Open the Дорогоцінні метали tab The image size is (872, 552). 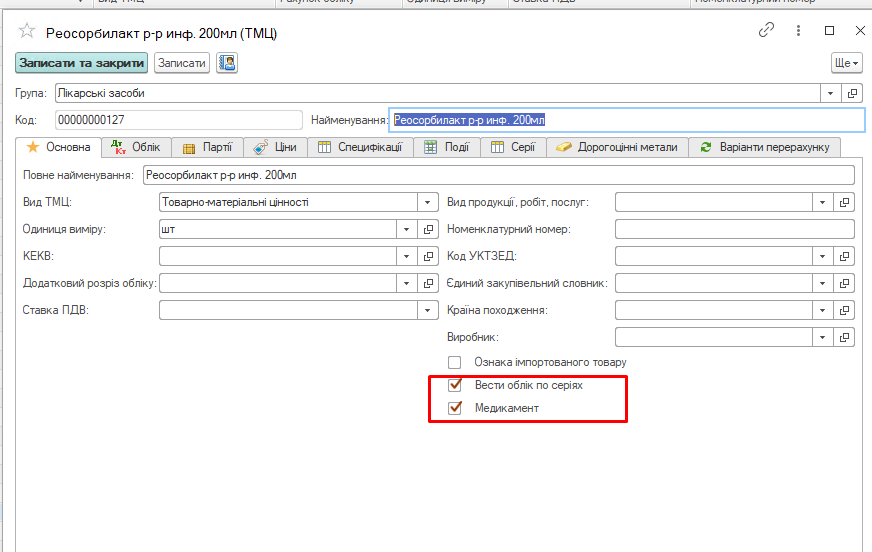617,147
